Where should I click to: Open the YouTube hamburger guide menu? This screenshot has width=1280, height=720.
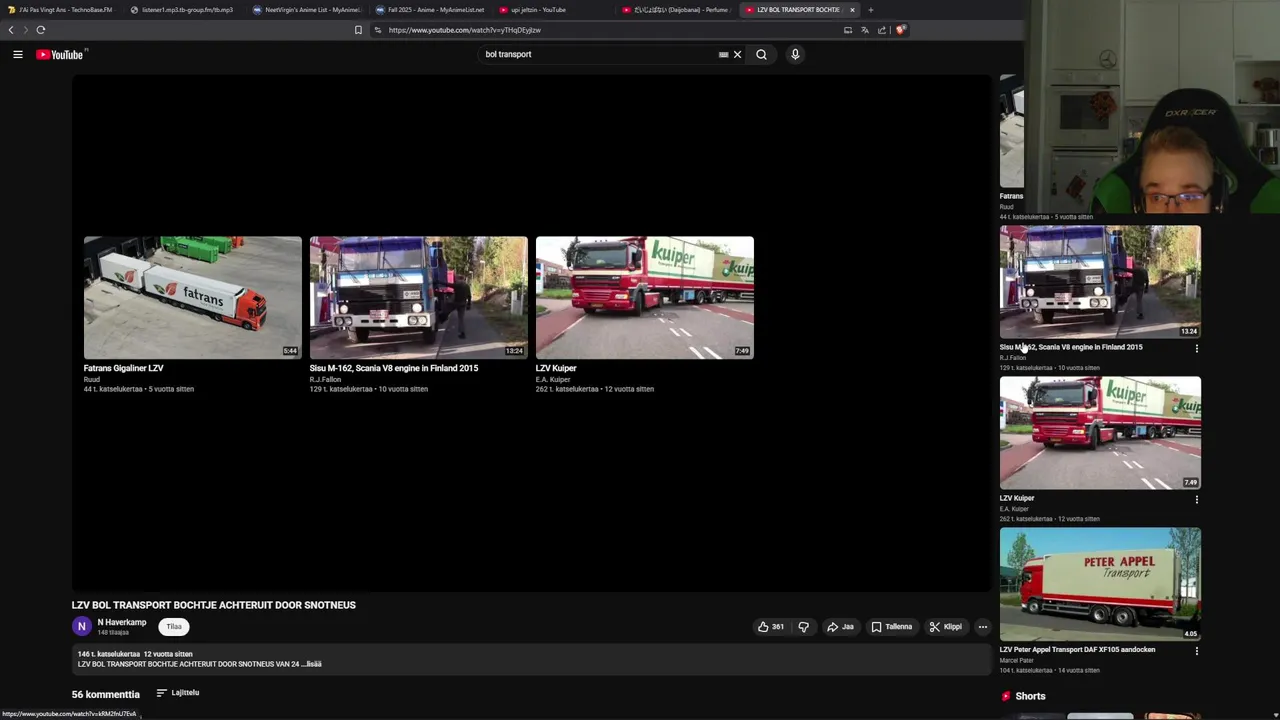[x=18, y=55]
